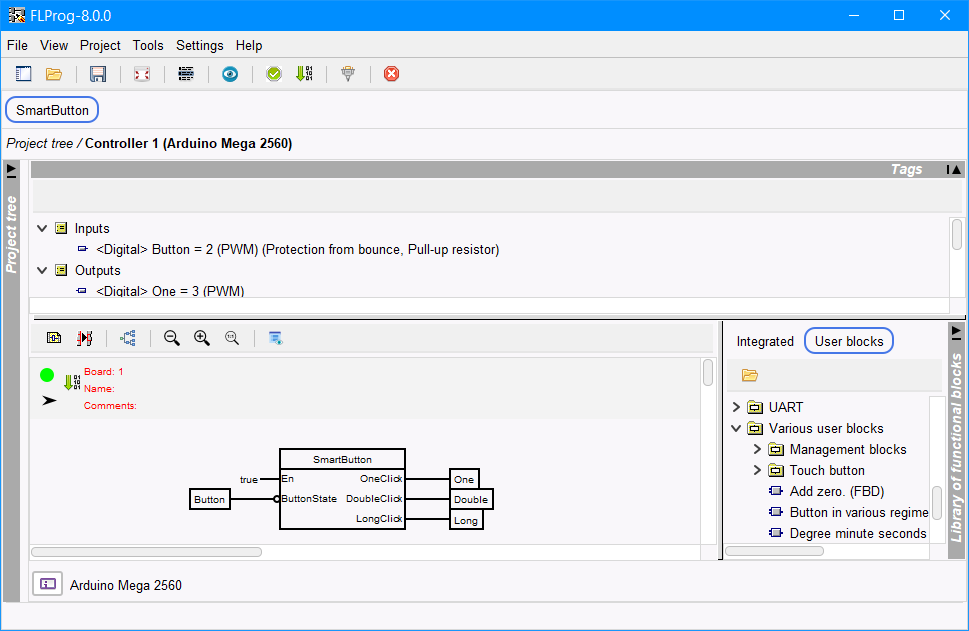The image size is (969, 631).
Task: Collapse the Inputs tree node
Action: point(42,228)
